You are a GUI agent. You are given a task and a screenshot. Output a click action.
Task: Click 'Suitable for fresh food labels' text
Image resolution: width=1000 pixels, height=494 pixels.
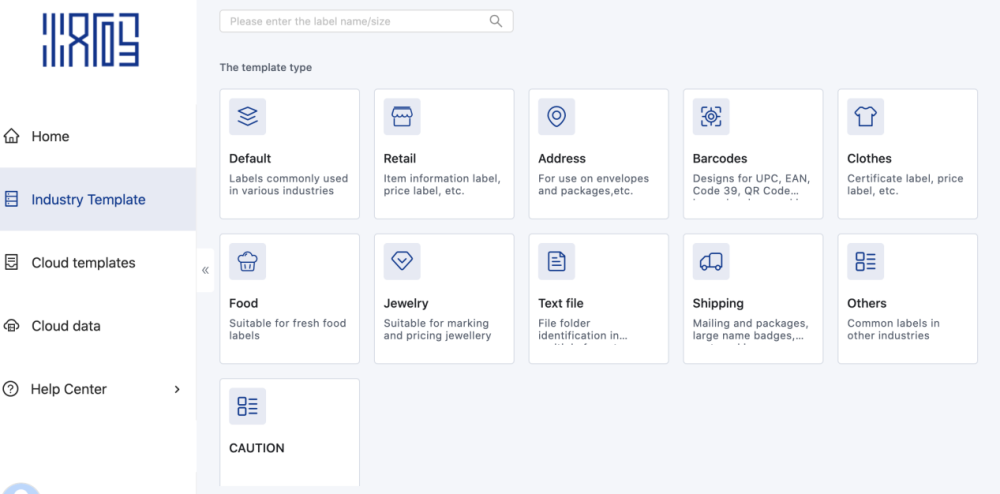288,329
